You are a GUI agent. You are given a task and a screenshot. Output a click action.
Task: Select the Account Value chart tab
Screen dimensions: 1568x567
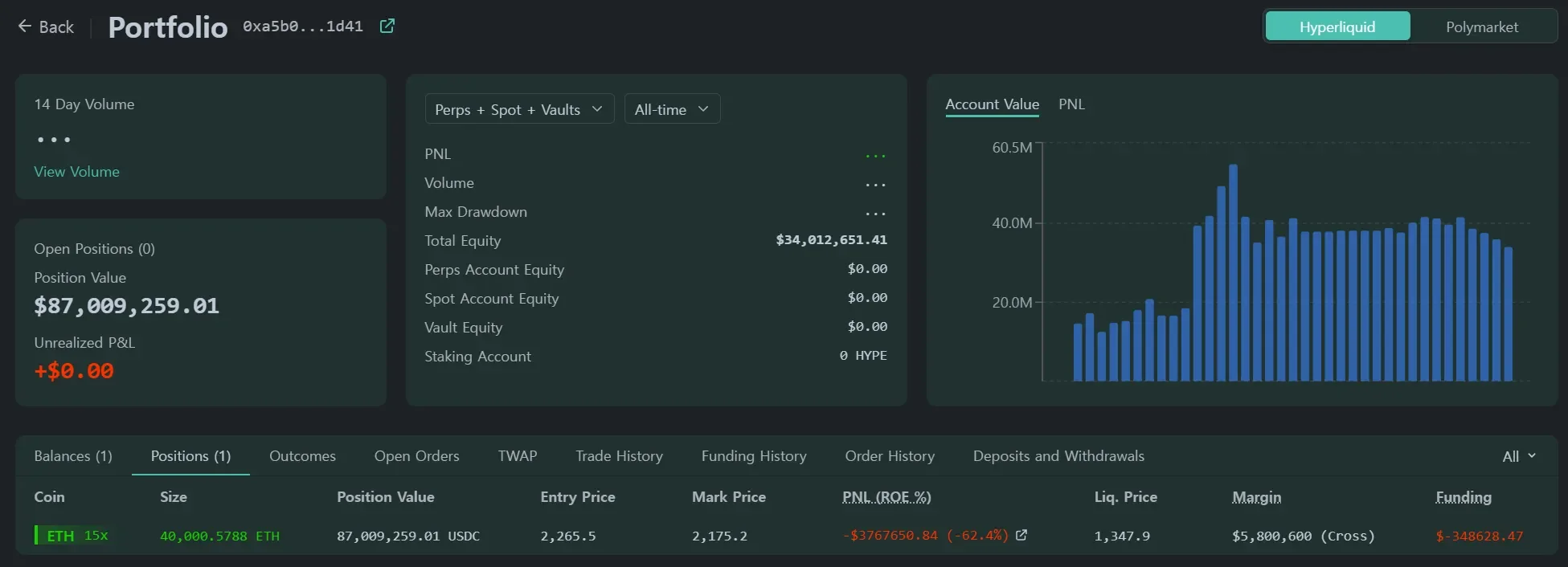coord(992,104)
